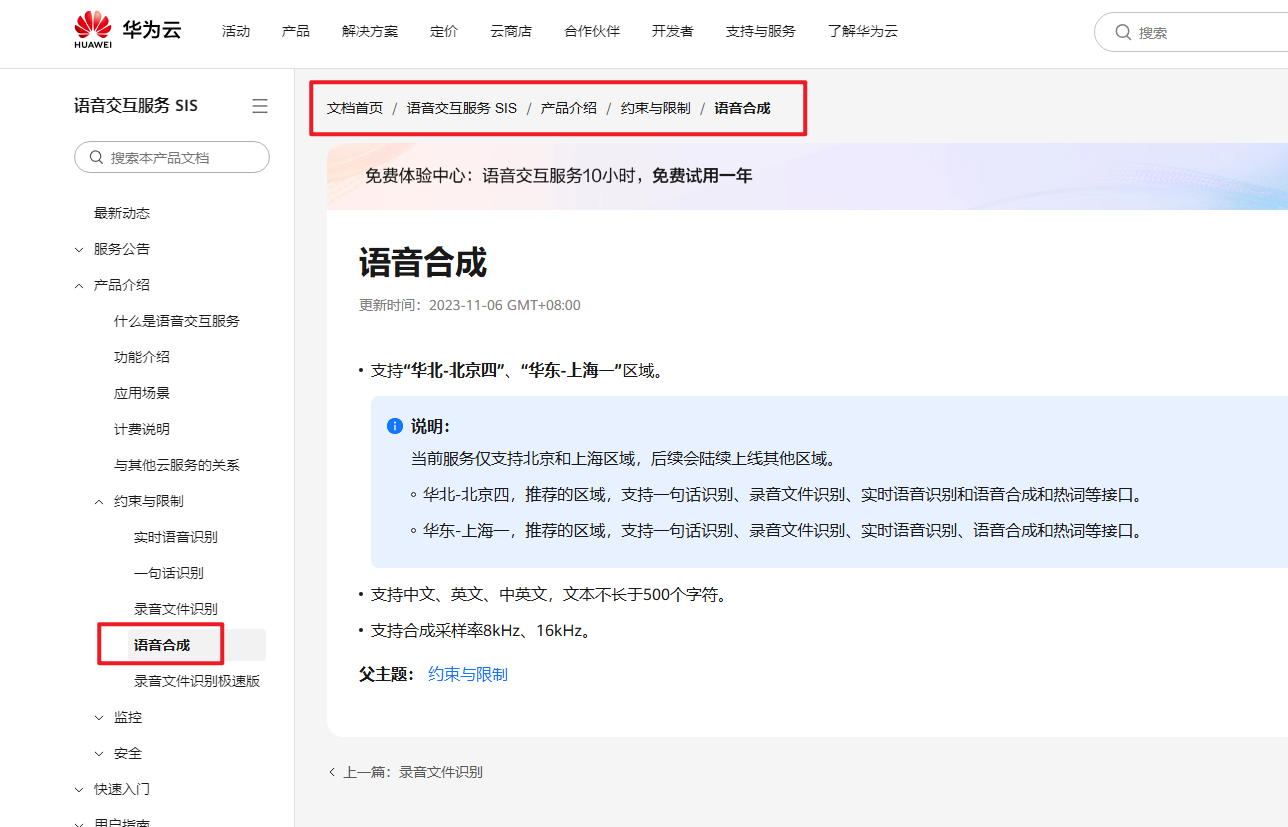Click the sidebar title 语音交互服务 SIS
1288x827 pixels.
pos(136,106)
